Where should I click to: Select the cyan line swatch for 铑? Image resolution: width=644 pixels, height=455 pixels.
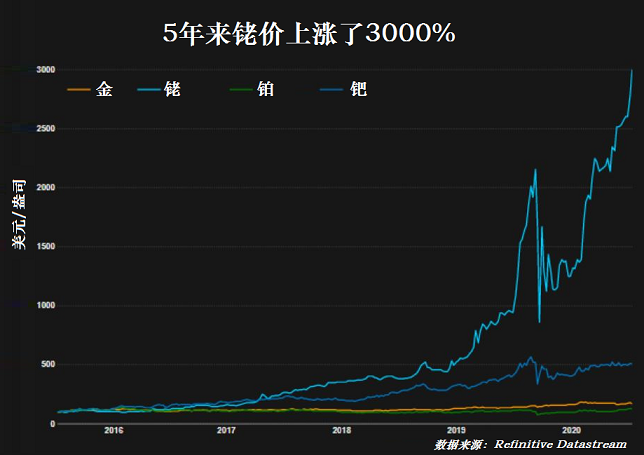tap(149, 90)
